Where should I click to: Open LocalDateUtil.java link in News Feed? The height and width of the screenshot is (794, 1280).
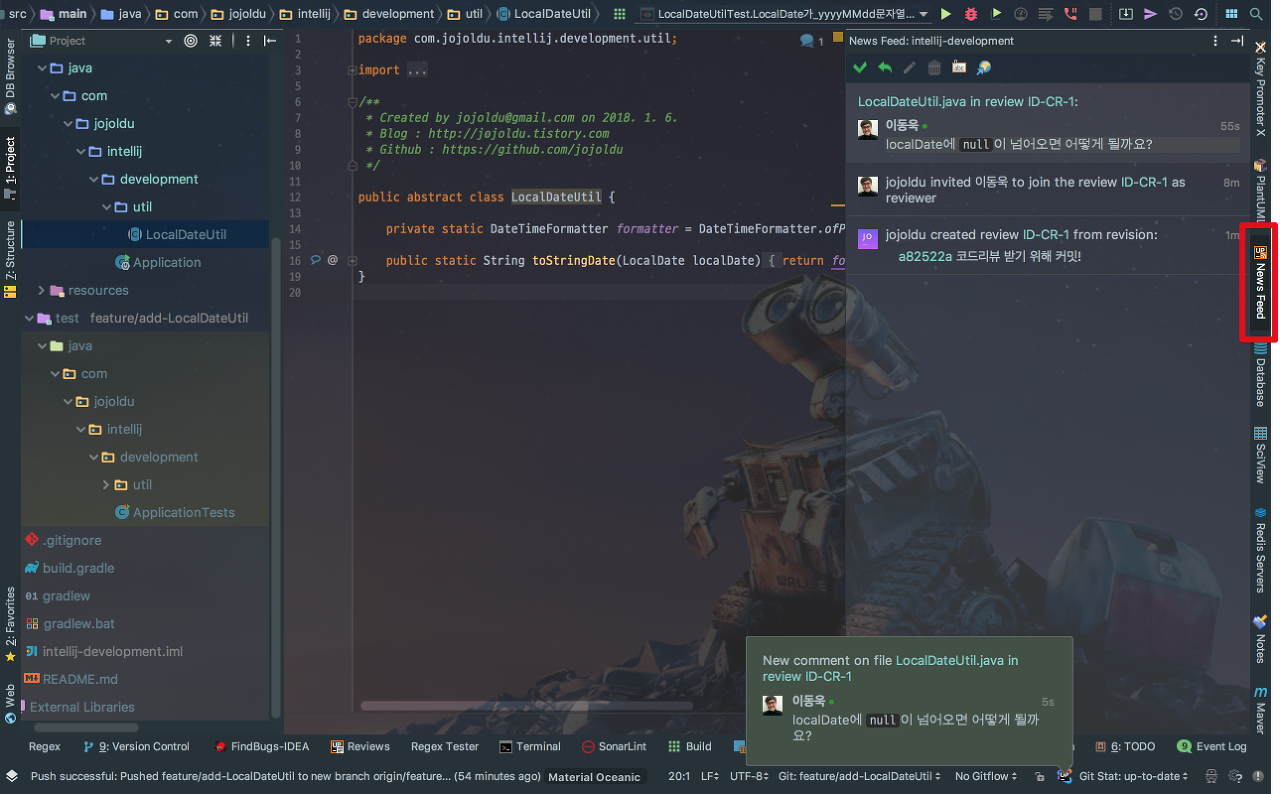click(926, 102)
